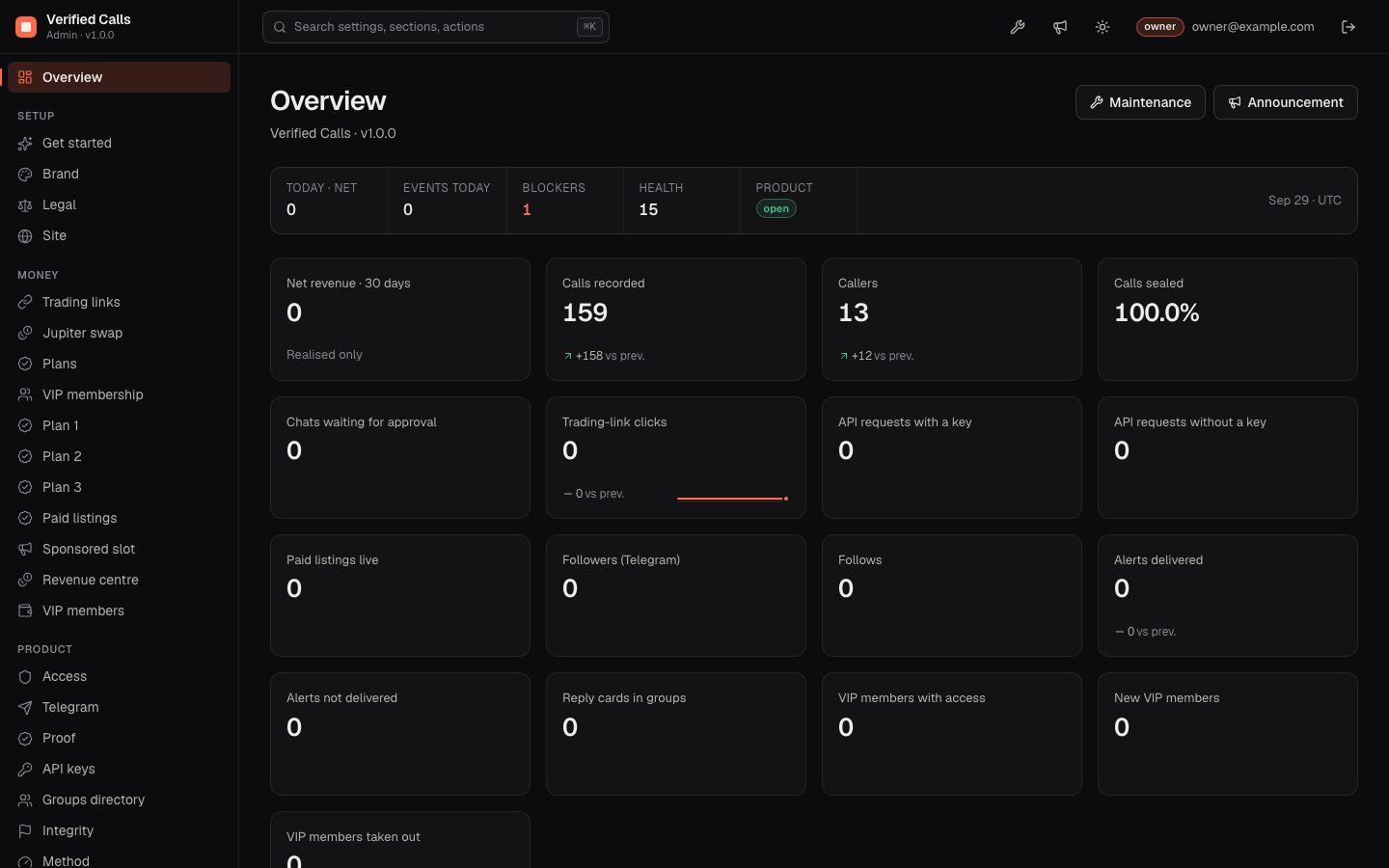Click the Callers stat card
This screenshot has height=868, width=1389.
tap(952, 319)
